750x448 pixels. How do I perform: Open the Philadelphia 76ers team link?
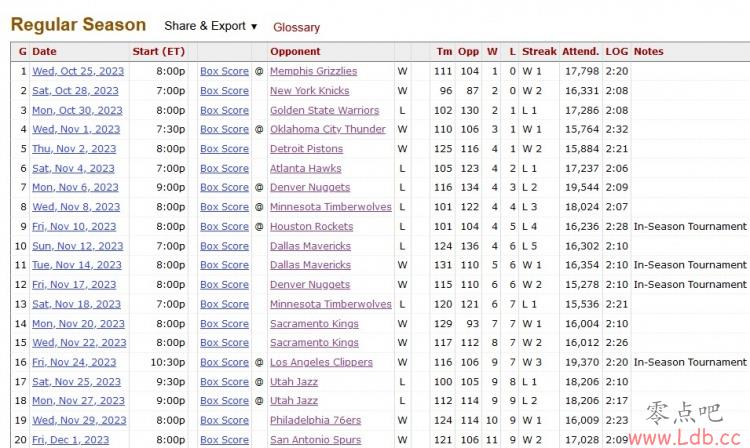click(x=315, y=421)
